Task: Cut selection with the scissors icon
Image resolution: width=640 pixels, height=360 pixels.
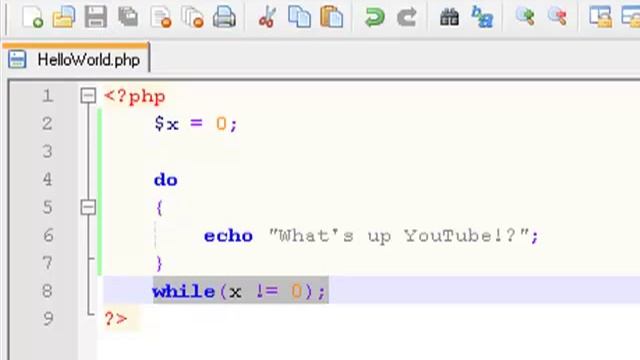Action: 267,17
